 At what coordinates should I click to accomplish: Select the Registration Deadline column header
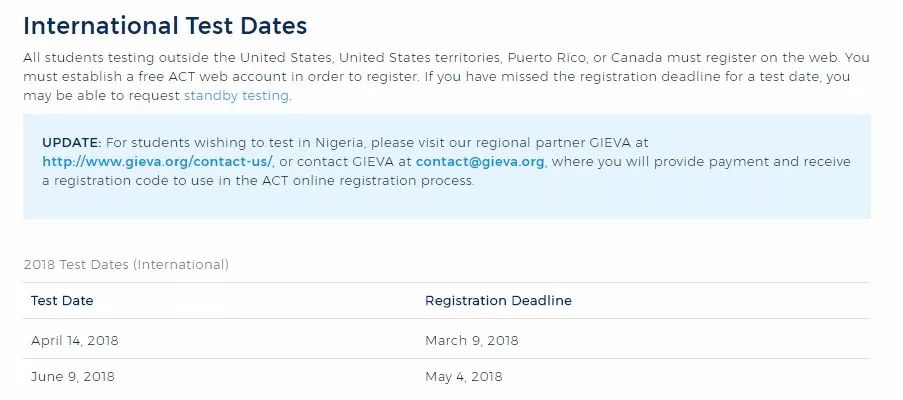coord(498,300)
